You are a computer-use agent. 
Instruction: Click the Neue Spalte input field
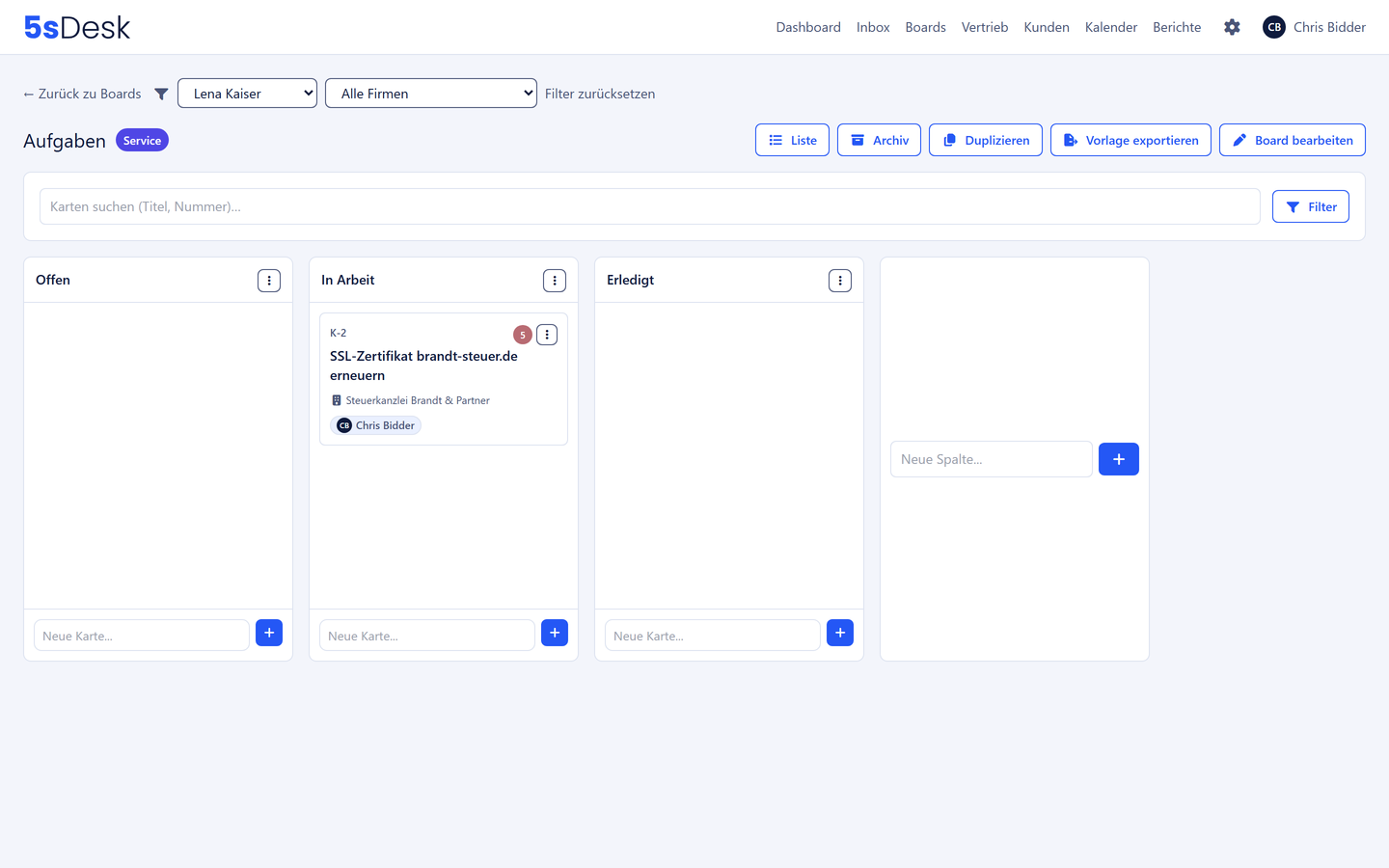click(992, 459)
